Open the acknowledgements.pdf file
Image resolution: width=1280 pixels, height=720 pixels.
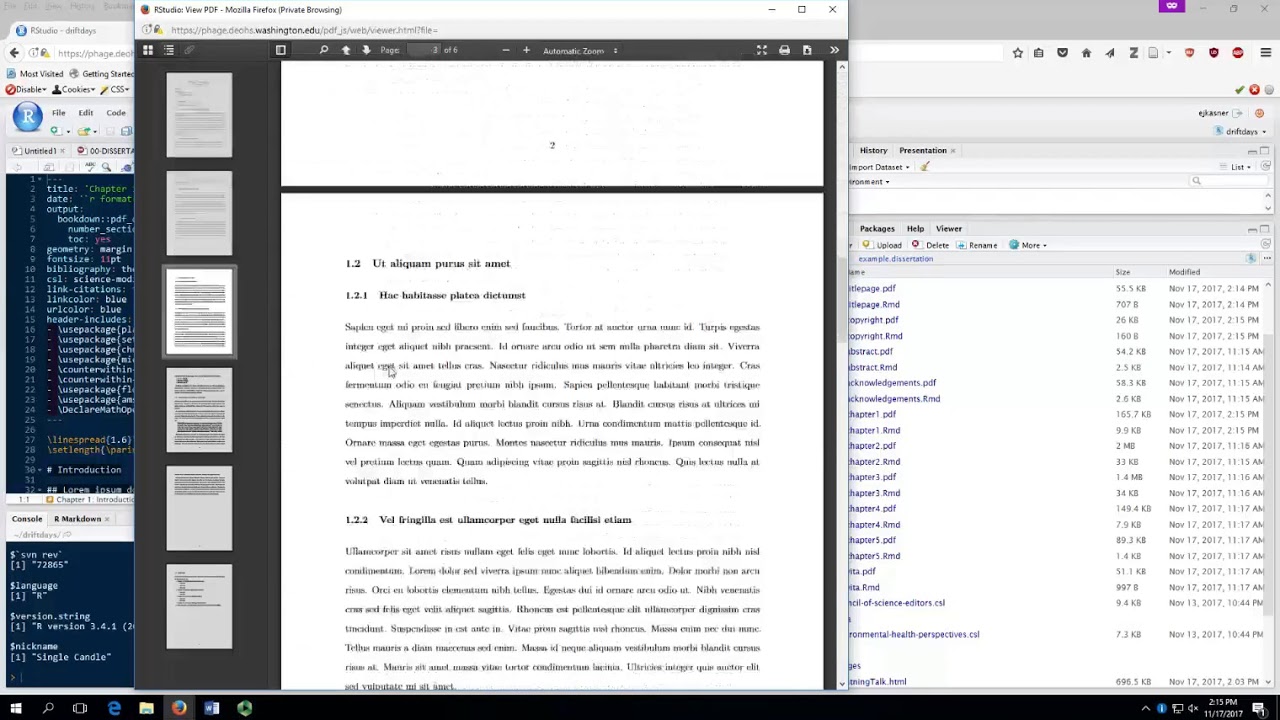[893, 383]
